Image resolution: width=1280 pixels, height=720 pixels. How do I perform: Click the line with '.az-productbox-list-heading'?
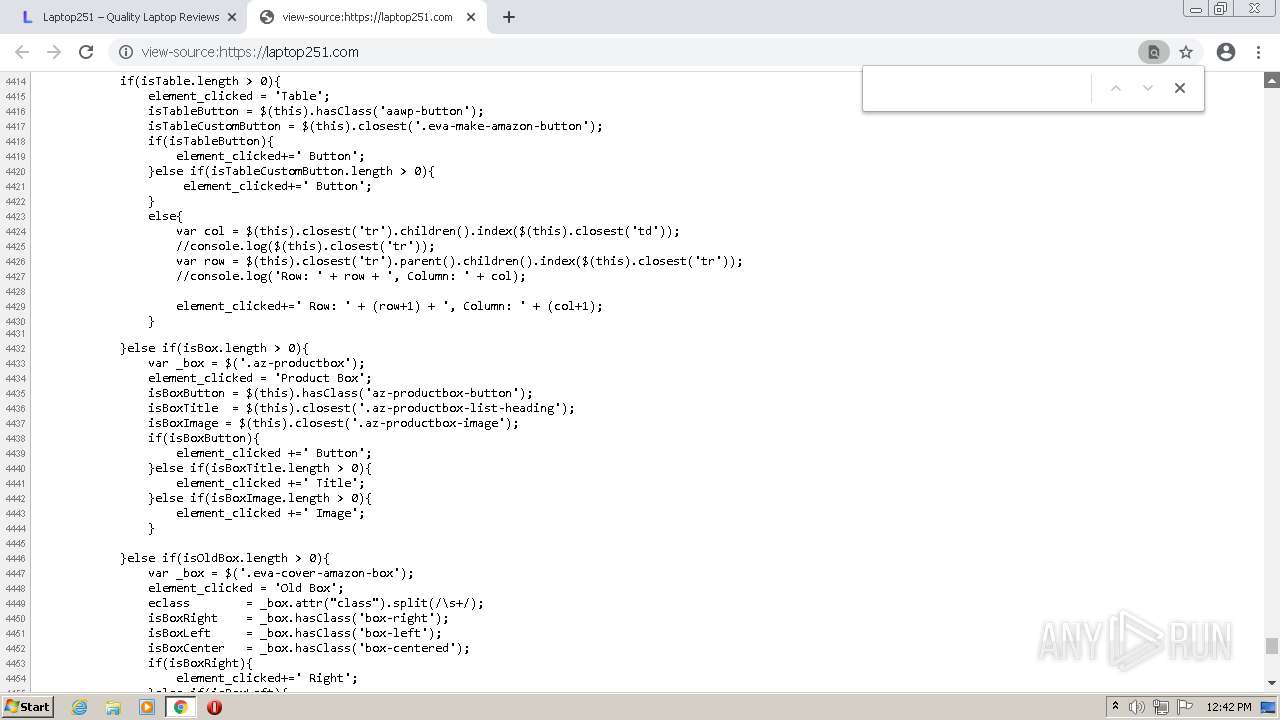point(361,408)
